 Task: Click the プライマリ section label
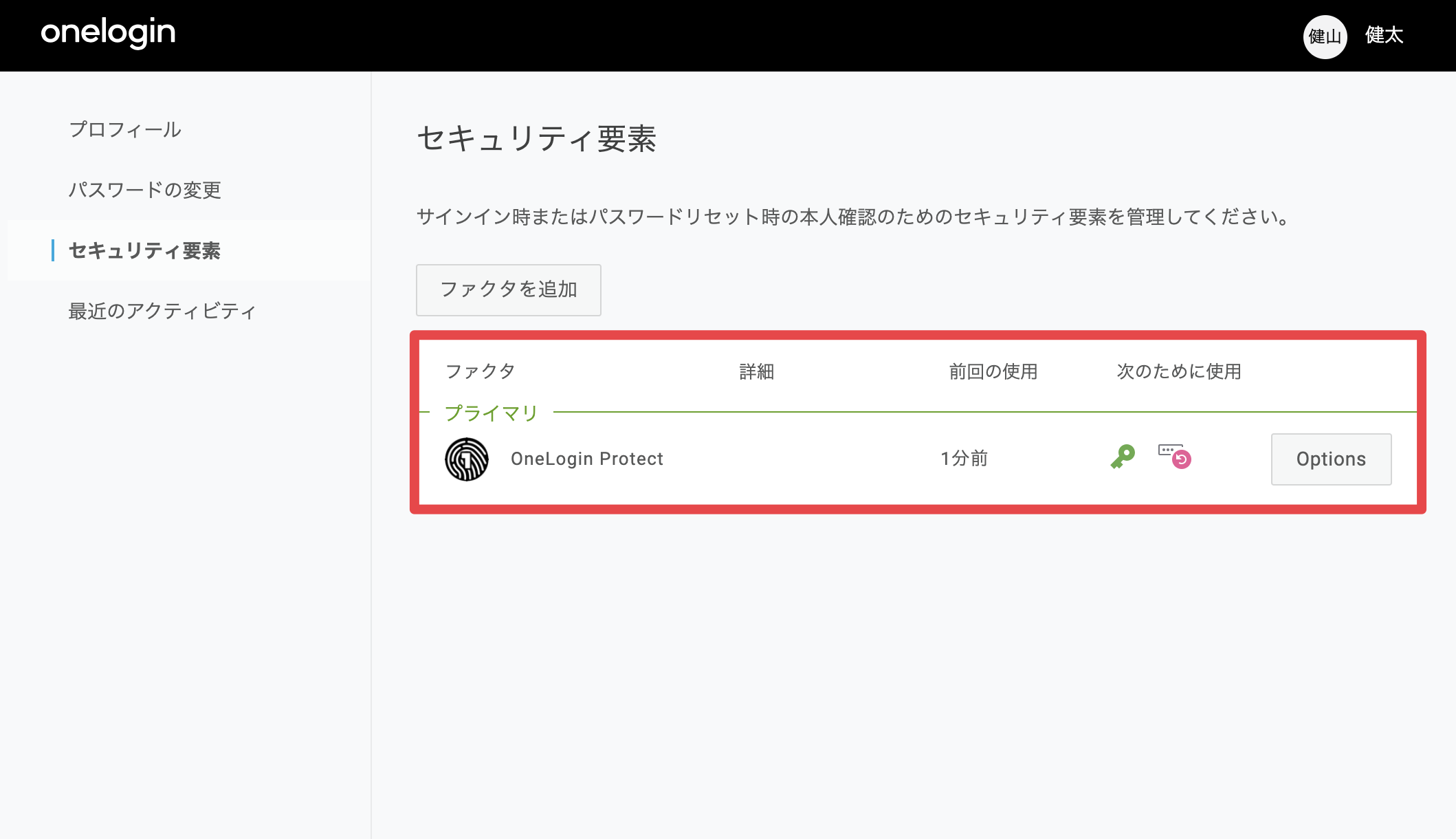coord(492,413)
